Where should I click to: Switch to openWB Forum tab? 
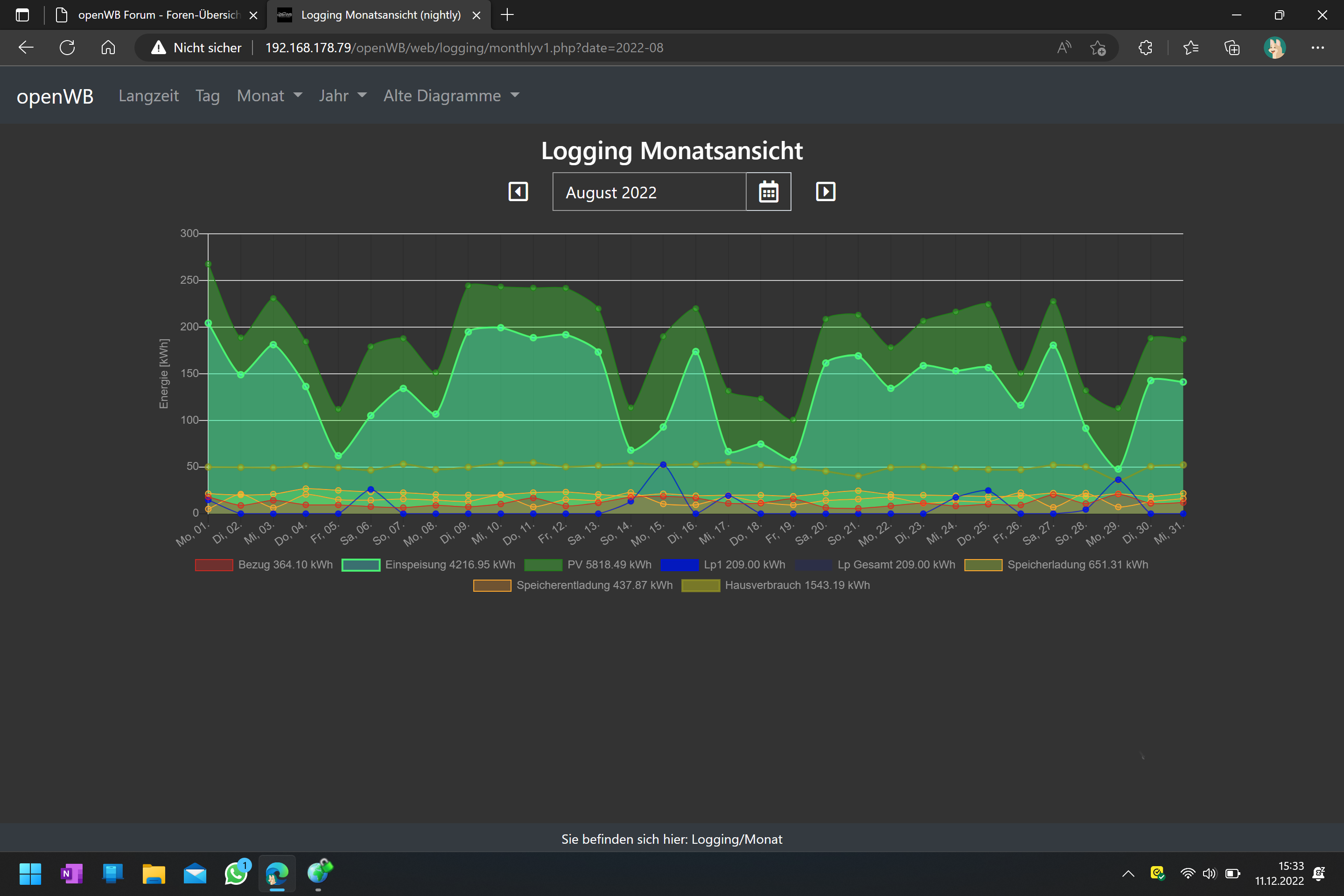tap(158, 15)
